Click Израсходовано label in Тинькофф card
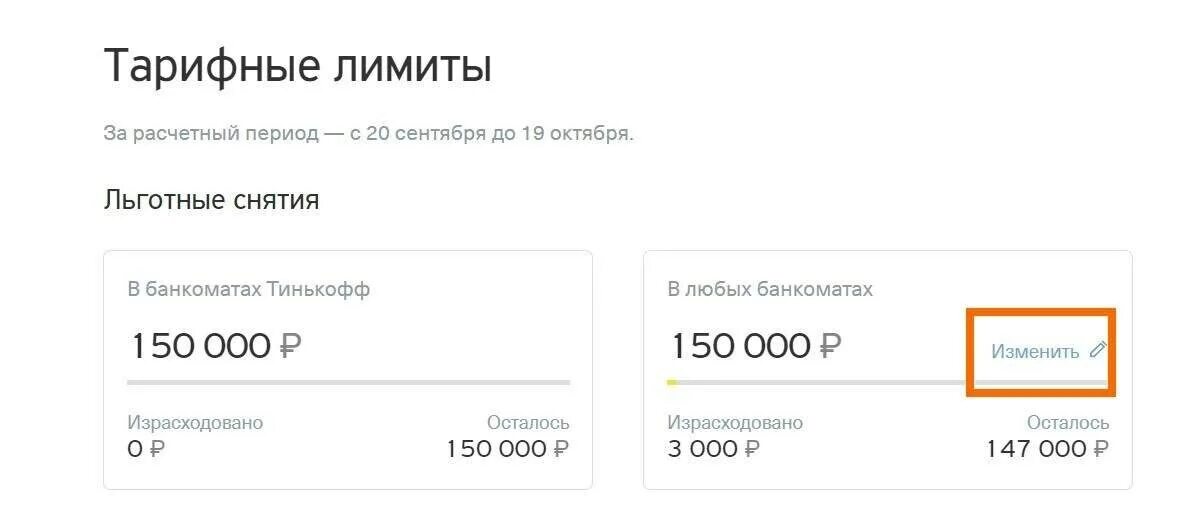Image resolution: width=1179 pixels, height=527 pixels. pos(195,423)
